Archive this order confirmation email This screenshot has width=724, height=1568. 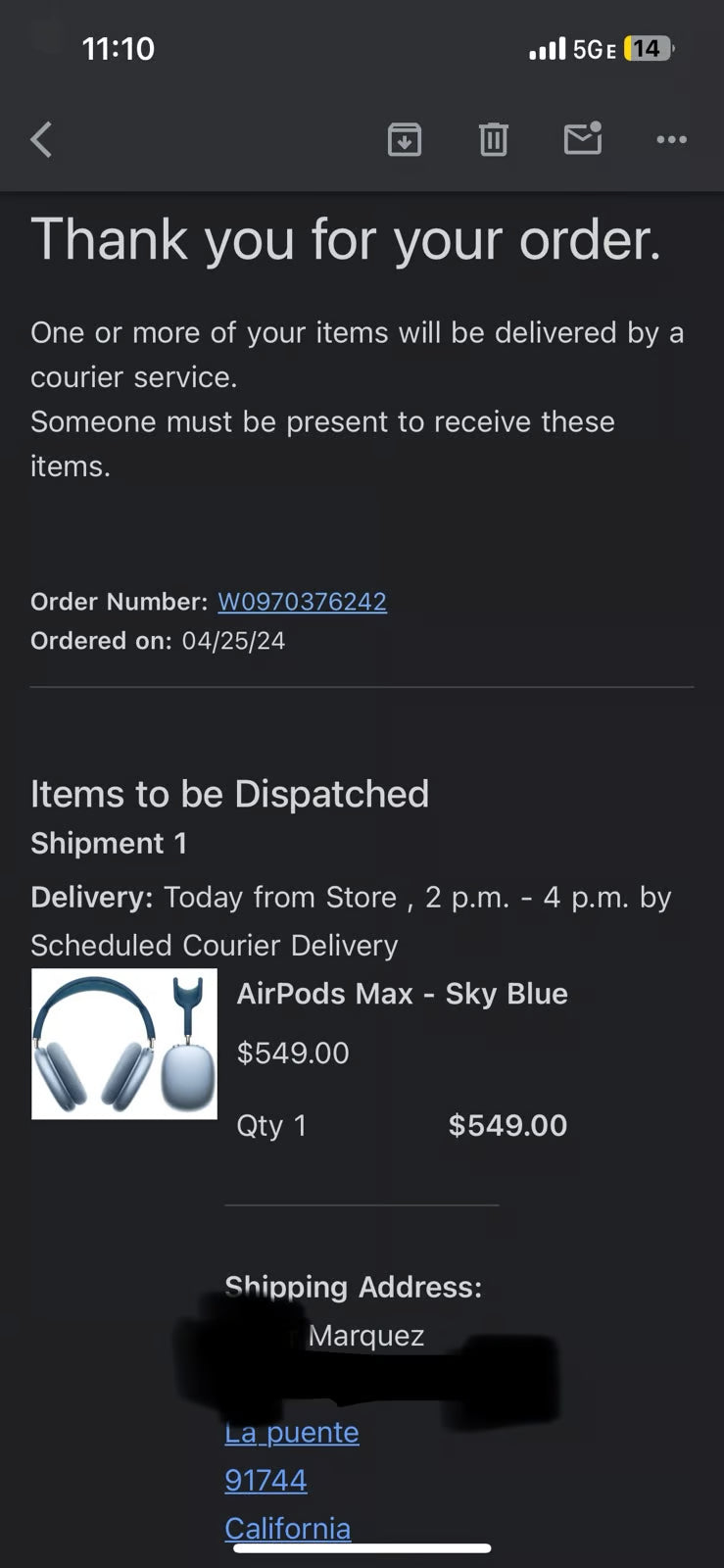pos(405,139)
